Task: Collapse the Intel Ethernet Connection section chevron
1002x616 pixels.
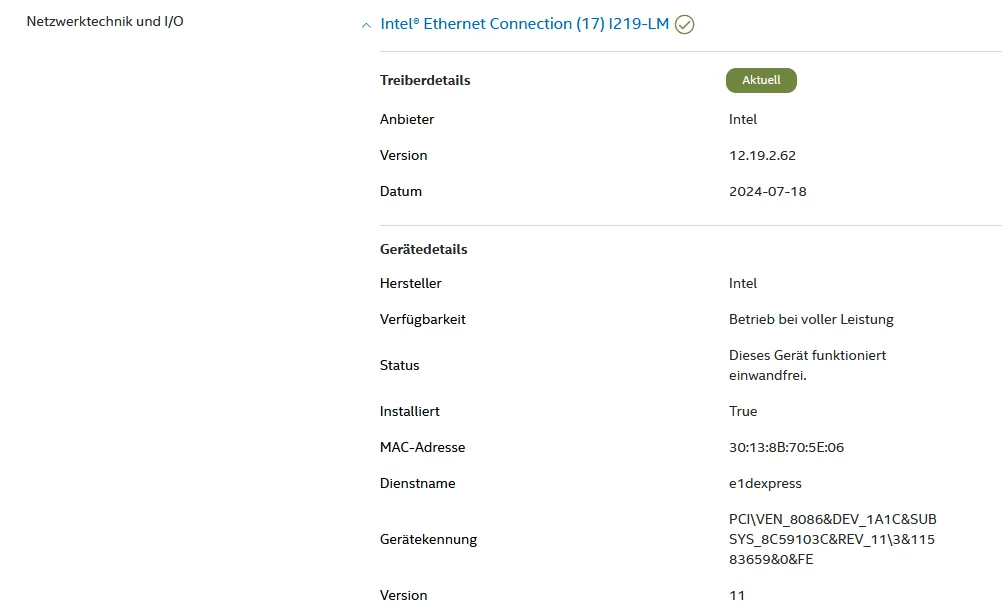Action: point(366,26)
